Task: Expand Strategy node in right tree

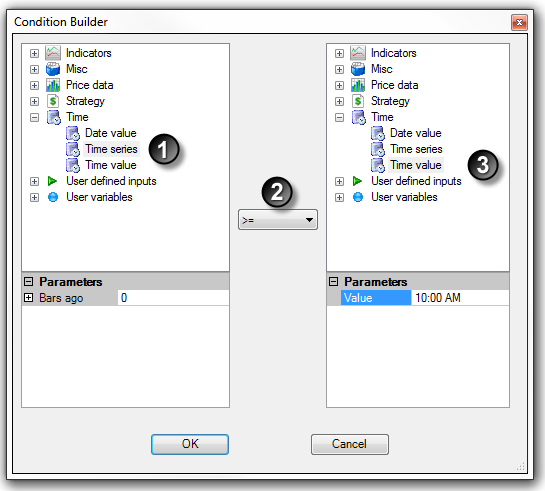Action: (x=339, y=101)
